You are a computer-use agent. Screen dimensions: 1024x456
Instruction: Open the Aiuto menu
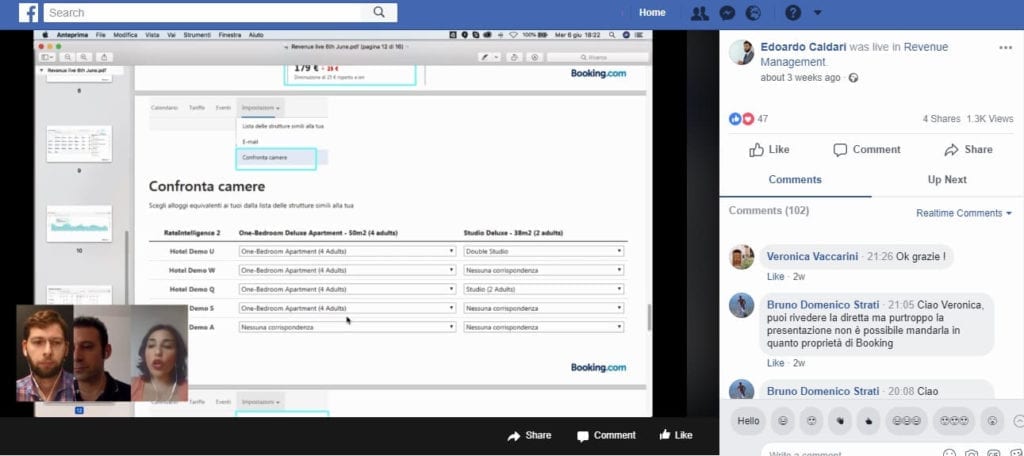tap(256, 35)
